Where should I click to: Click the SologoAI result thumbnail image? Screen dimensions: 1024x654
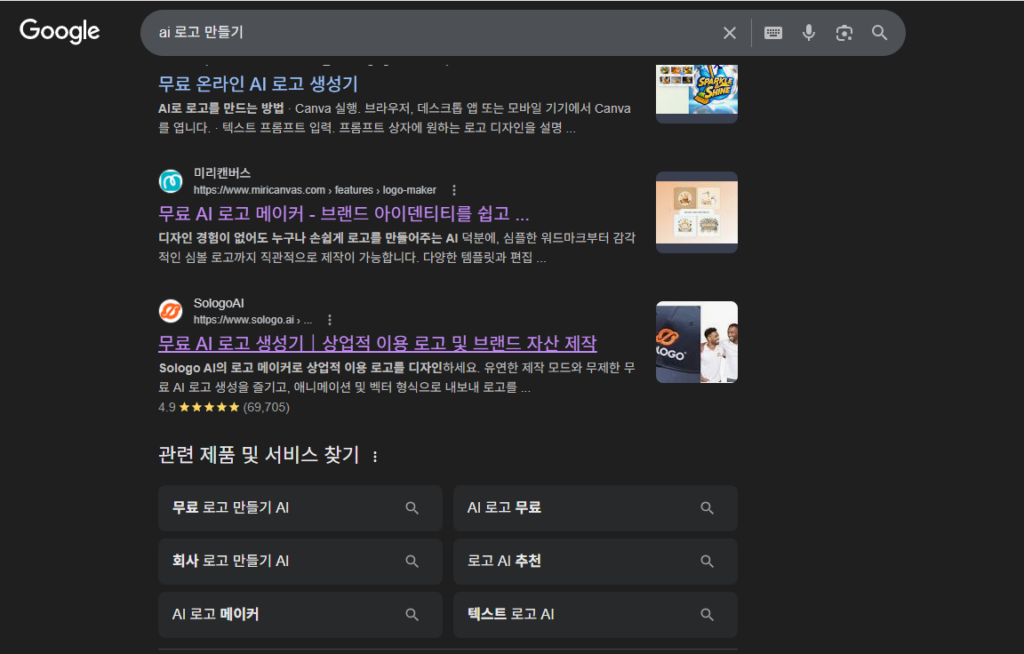pos(697,342)
